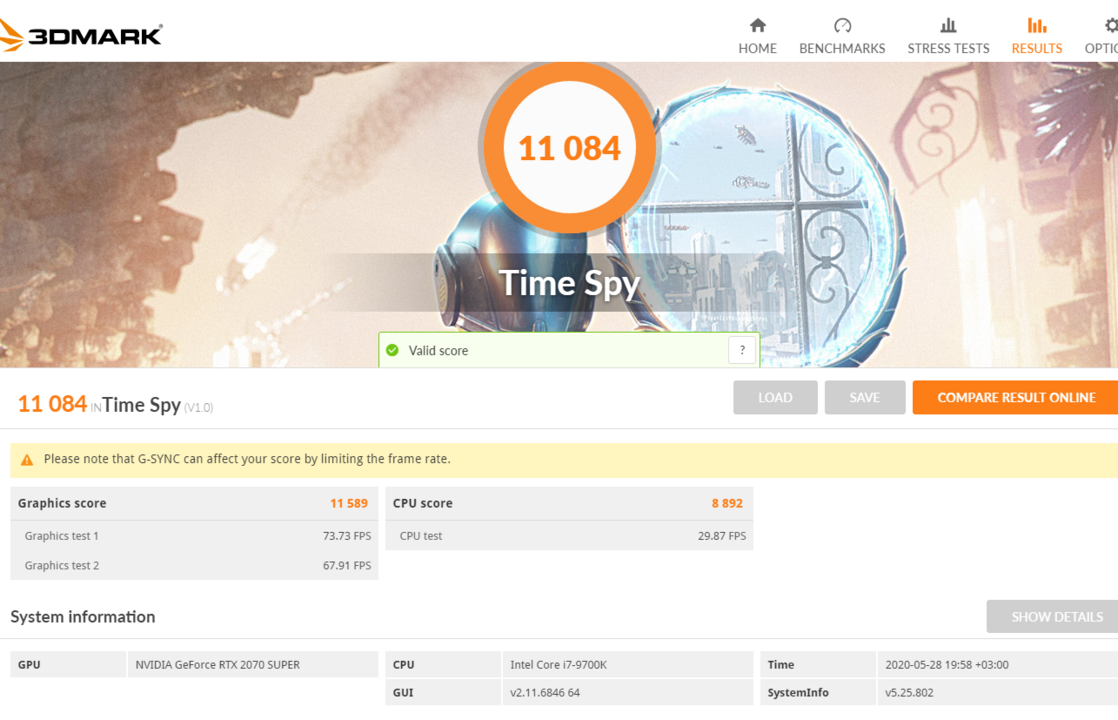The height and width of the screenshot is (720, 1118).
Task: Click the time value 2020-05-28 19:58
Action: 947,664
